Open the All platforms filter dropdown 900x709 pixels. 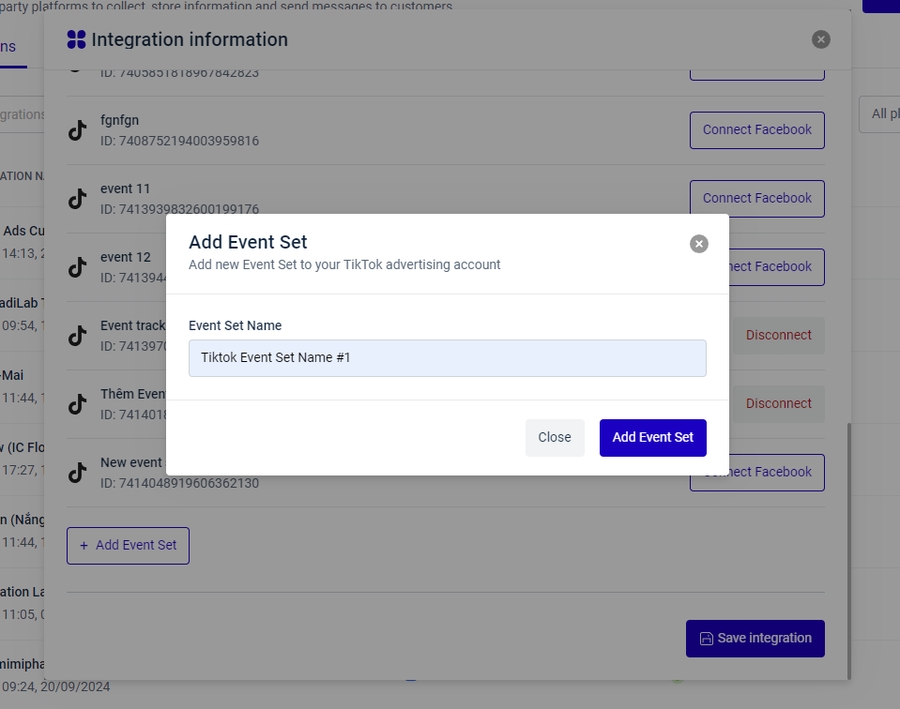pos(880,114)
